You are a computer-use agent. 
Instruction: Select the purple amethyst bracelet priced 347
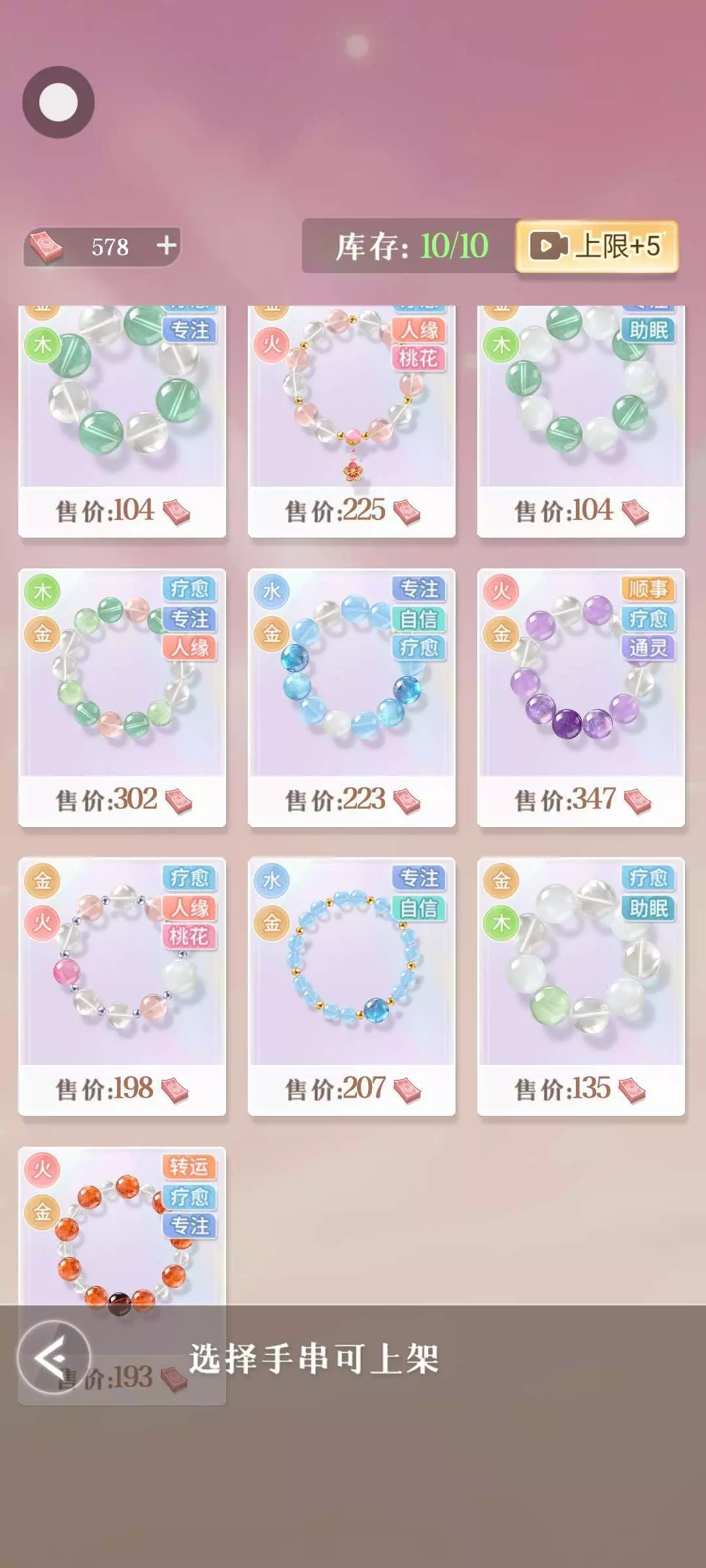(581, 697)
